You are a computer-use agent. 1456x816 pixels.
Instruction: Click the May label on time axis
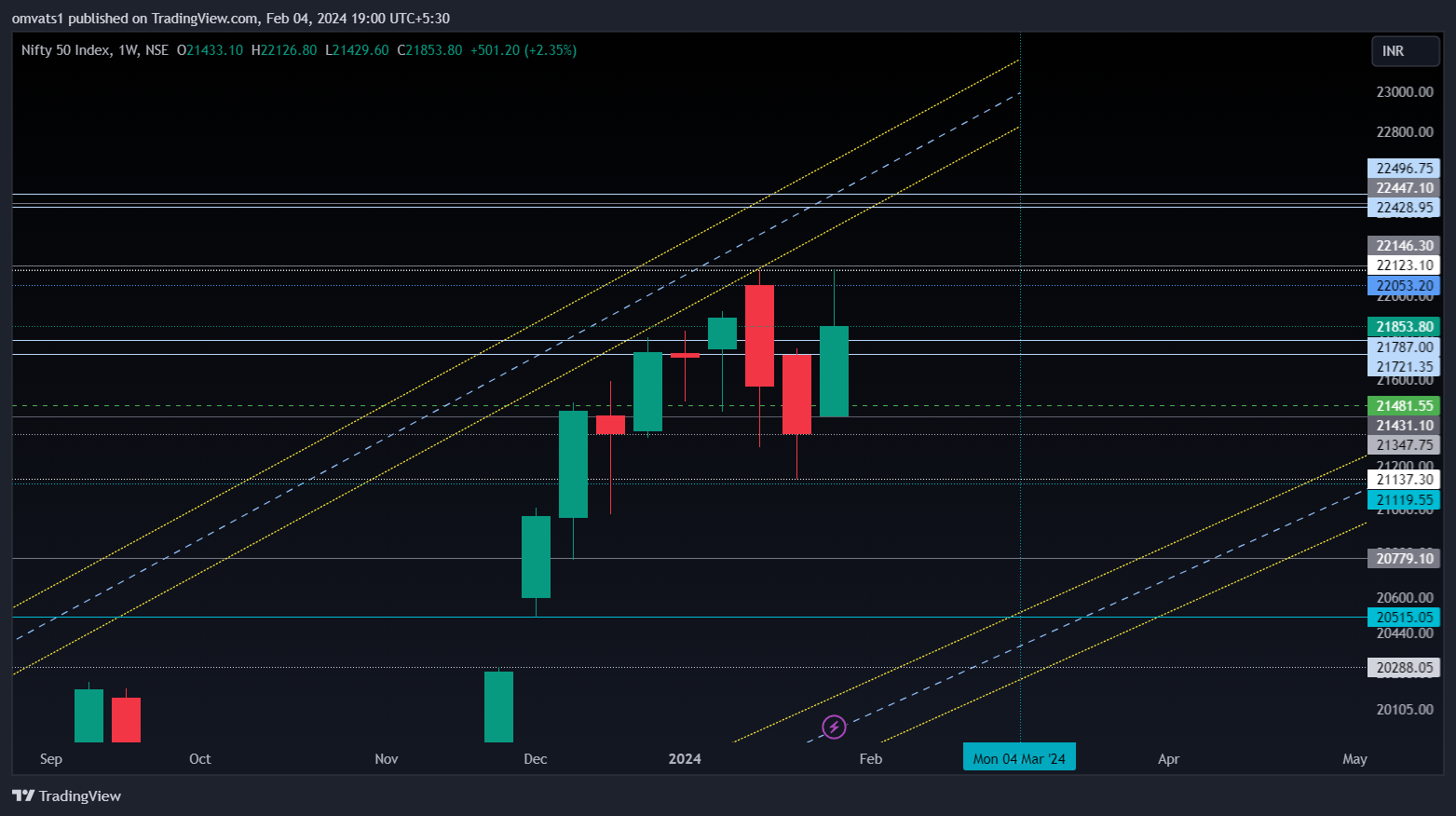pyautogui.click(x=1355, y=759)
